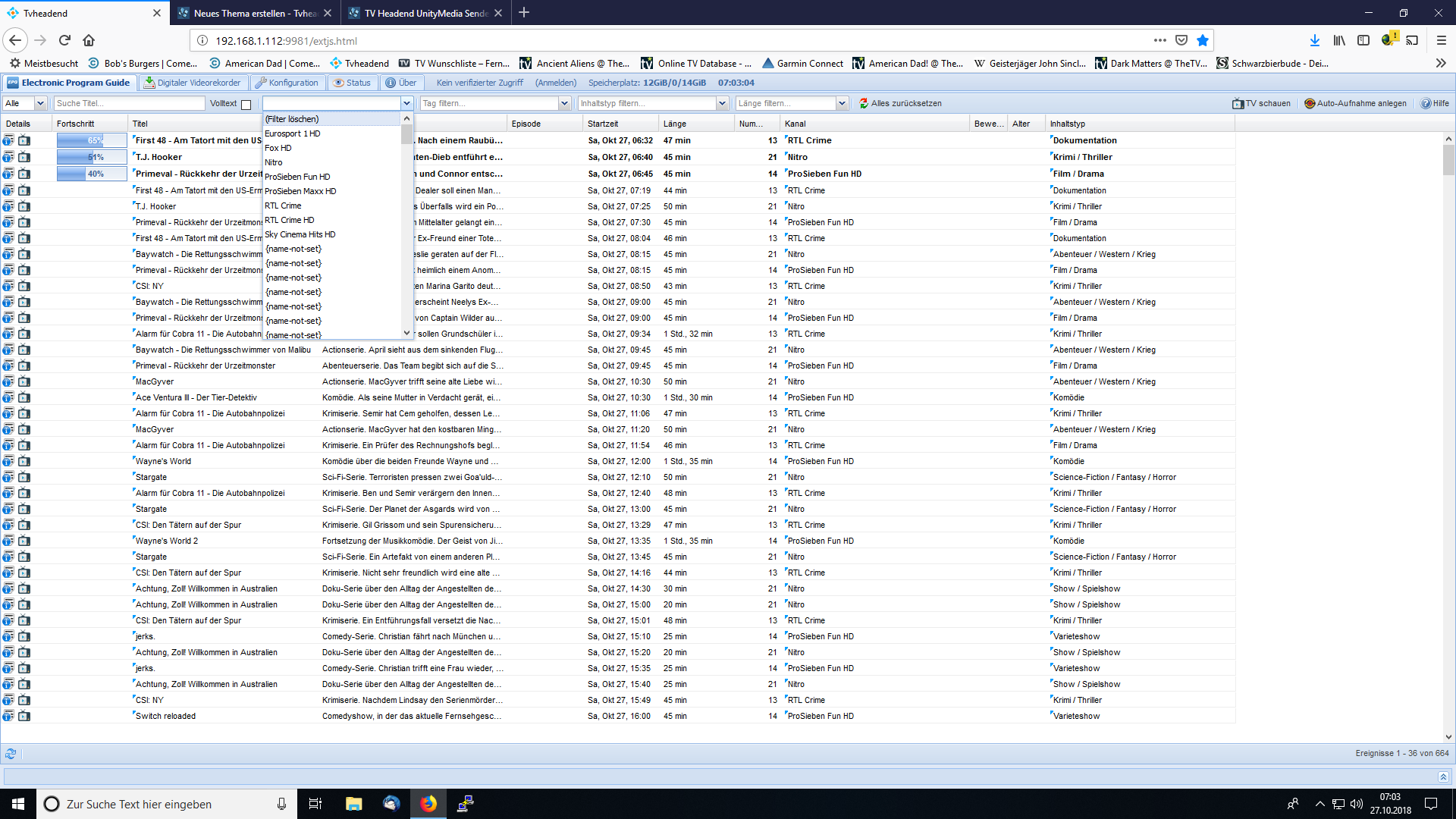Open Bob's Burgers bookmark

coord(143,63)
